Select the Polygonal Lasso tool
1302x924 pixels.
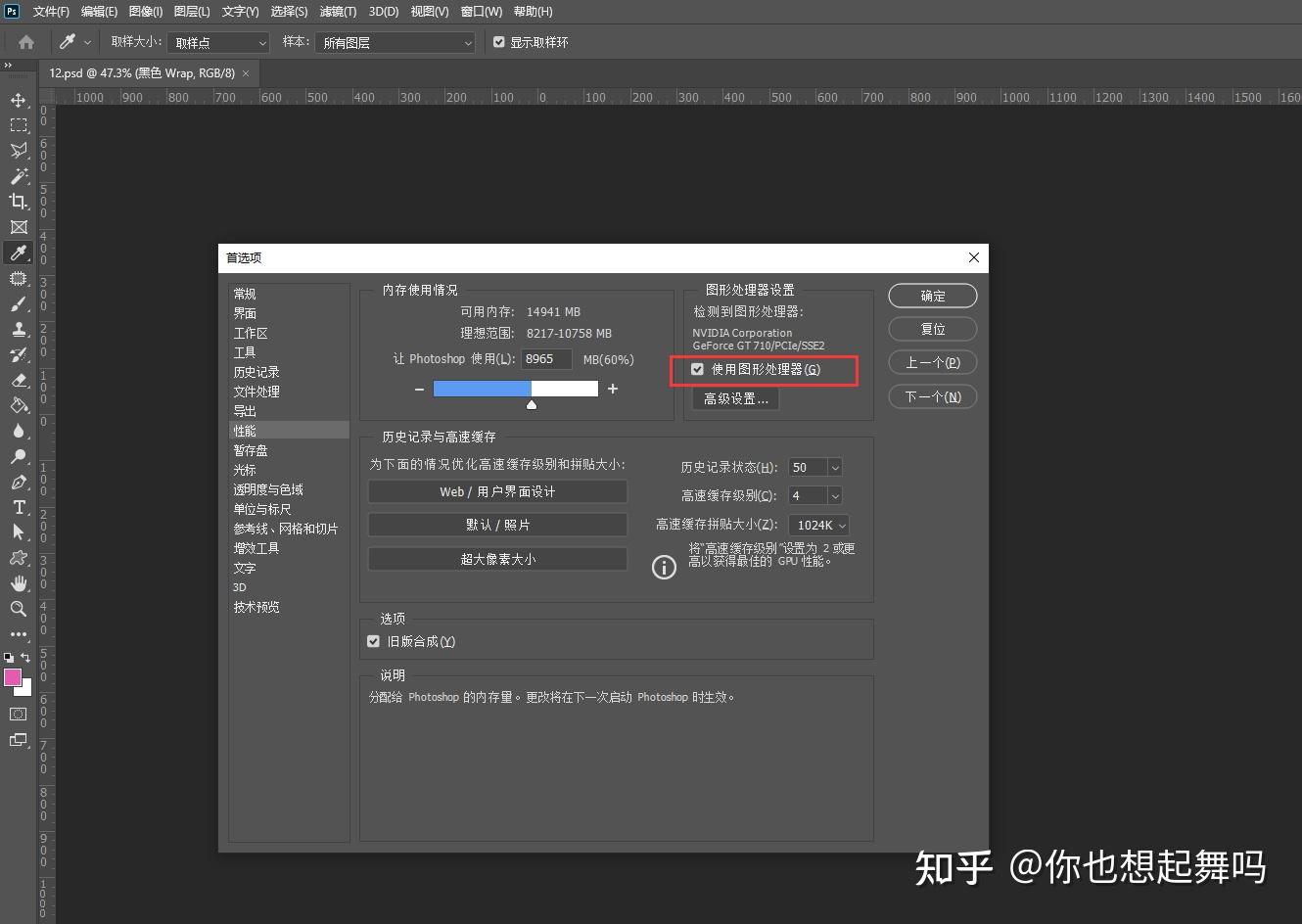click(x=19, y=151)
